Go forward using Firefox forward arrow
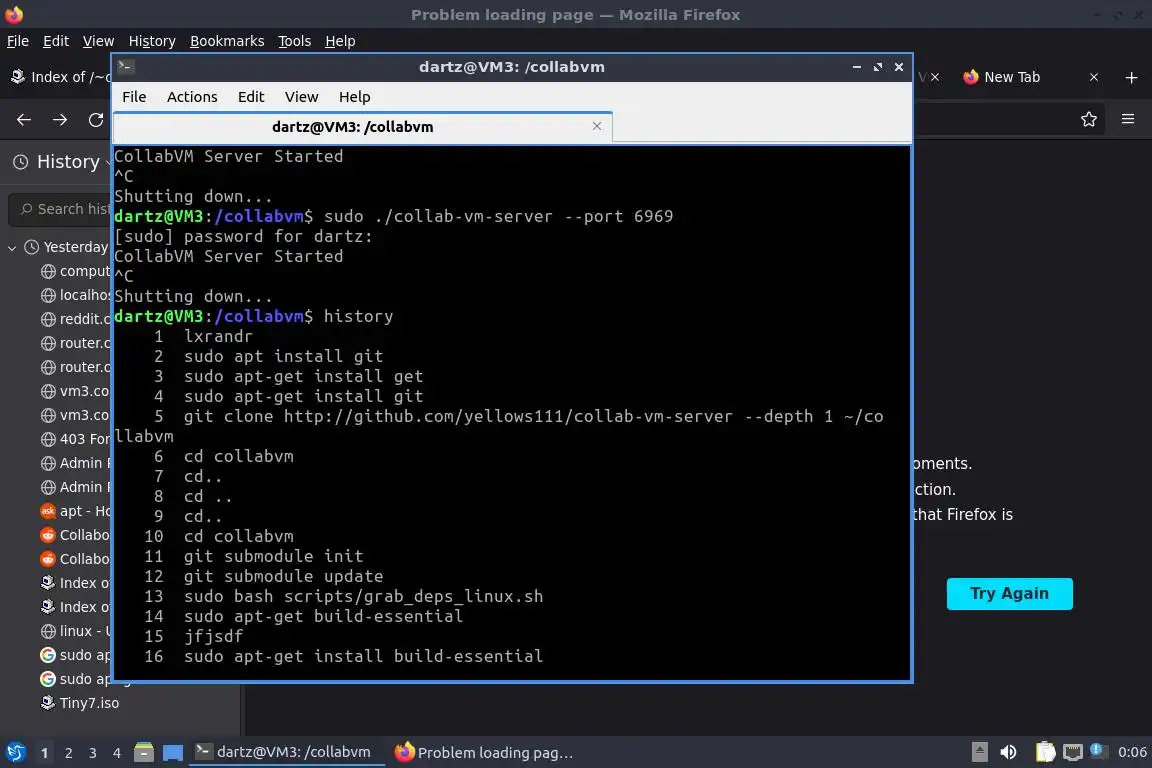The height and width of the screenshot is (768, 1152). 60,119
